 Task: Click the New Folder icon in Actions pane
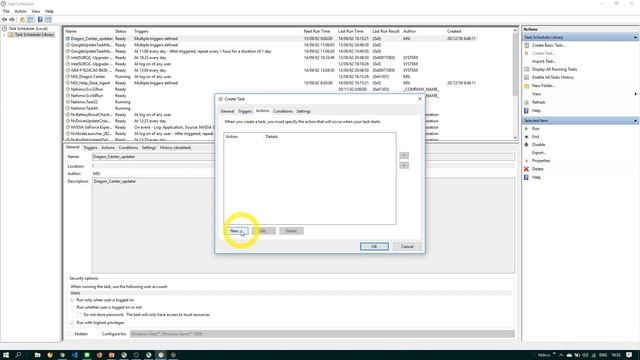[527, 86]
